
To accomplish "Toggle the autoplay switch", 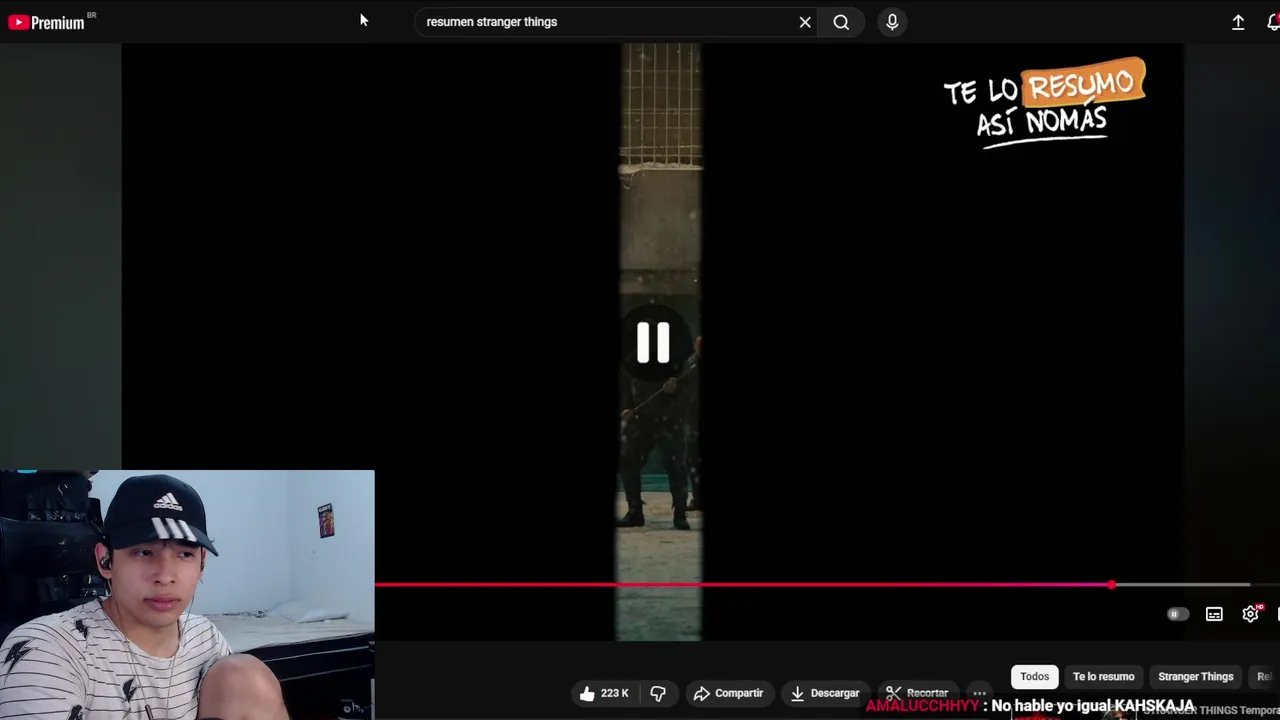I will [1177, 614].
